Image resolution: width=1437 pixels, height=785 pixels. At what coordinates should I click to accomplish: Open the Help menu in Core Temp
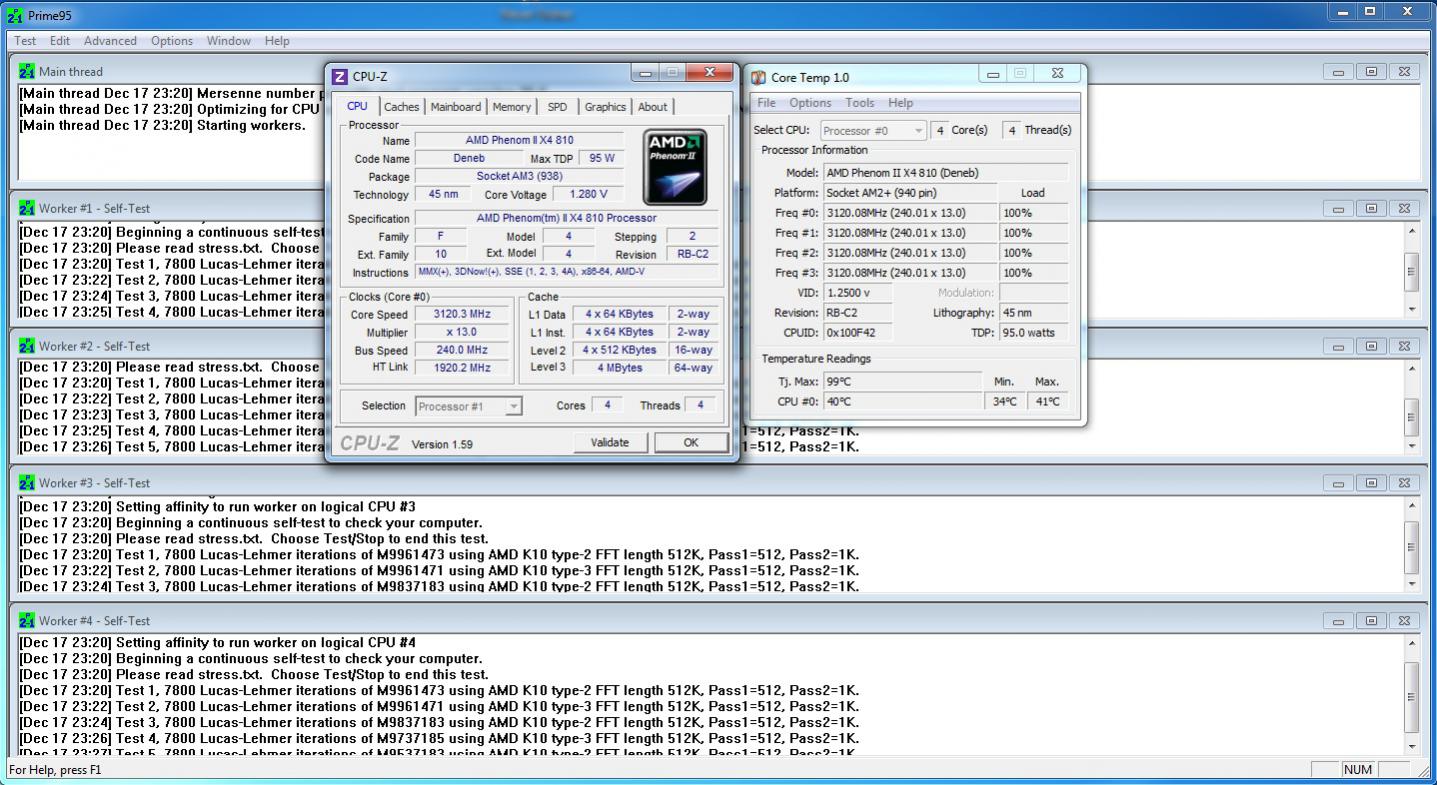point(900,103)
